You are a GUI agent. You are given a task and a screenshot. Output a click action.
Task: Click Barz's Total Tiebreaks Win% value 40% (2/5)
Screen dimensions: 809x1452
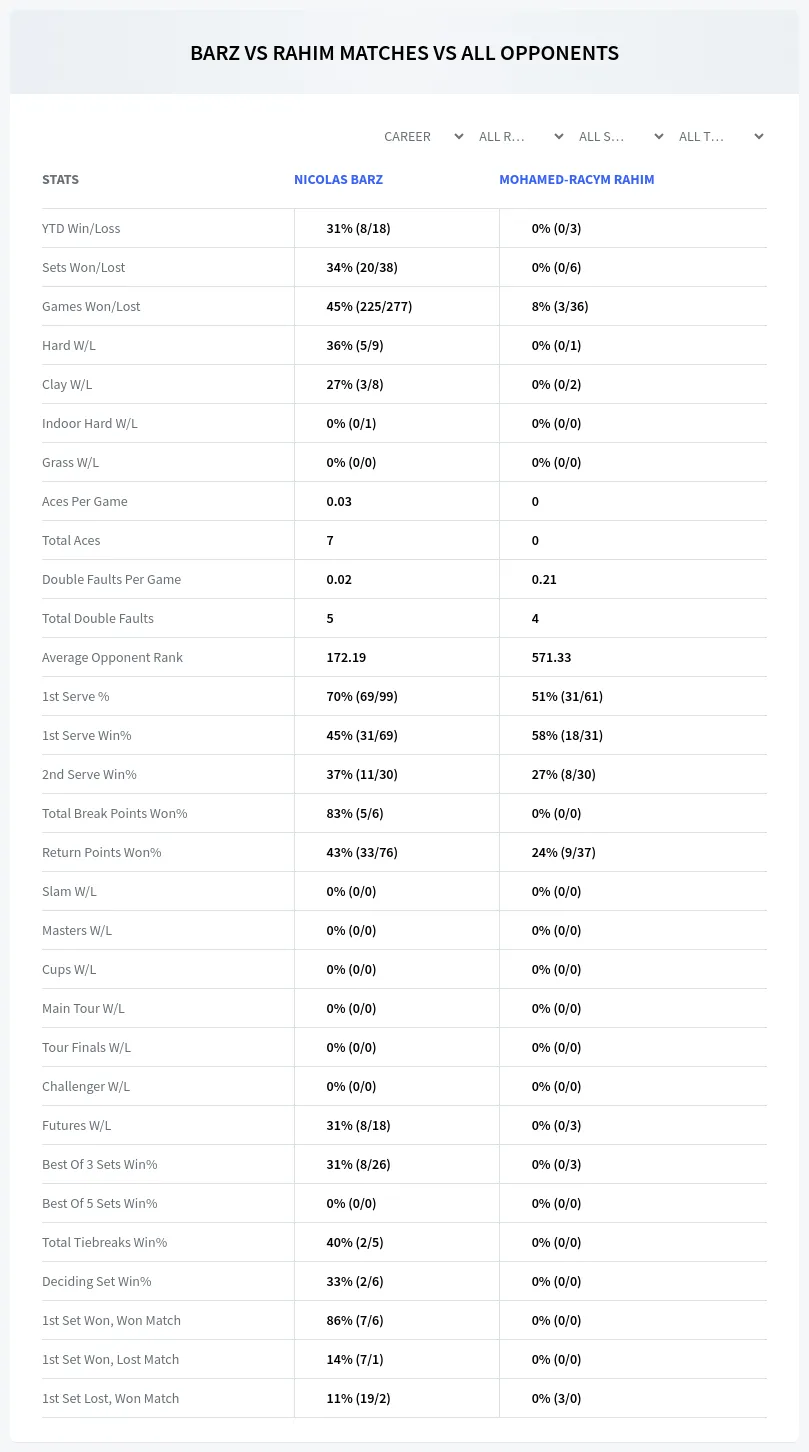point(355,1242)
